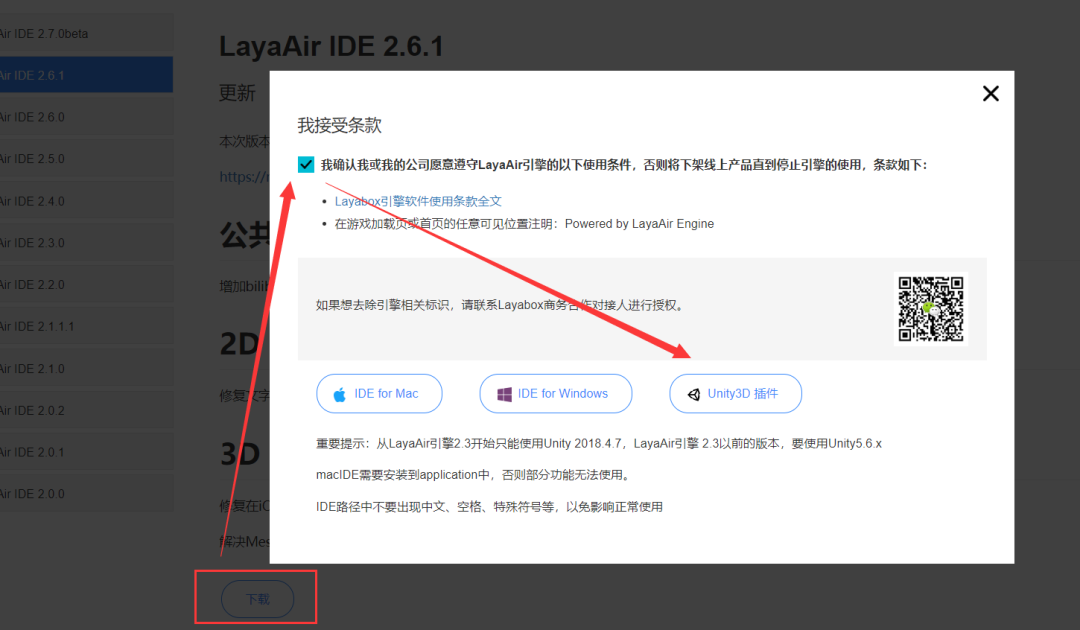Click the macIDE application install note
Screen dimensions: 1080x630
coord(473,475)
